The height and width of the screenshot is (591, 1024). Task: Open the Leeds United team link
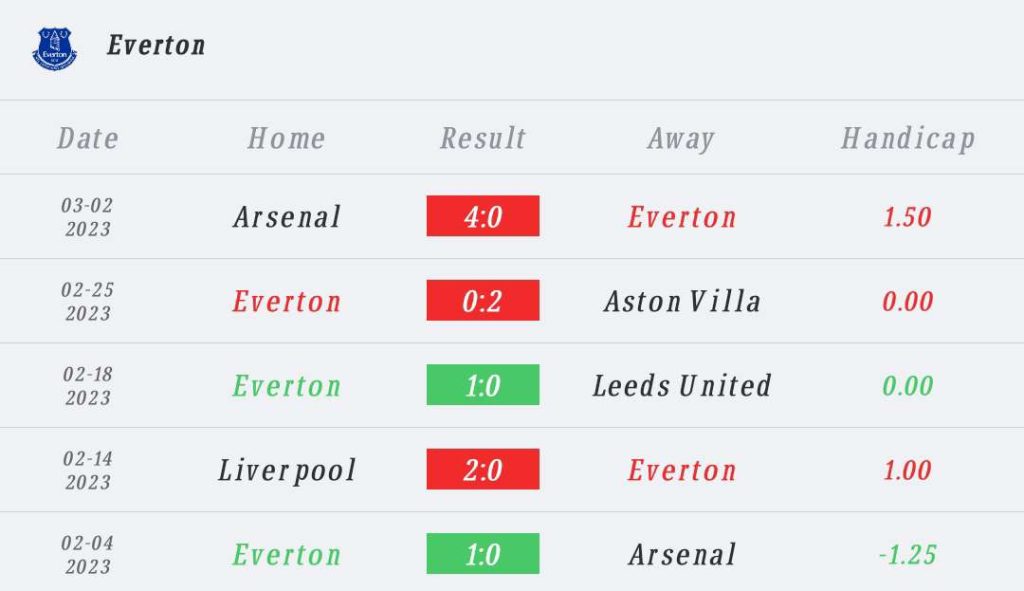coord(682,386)
